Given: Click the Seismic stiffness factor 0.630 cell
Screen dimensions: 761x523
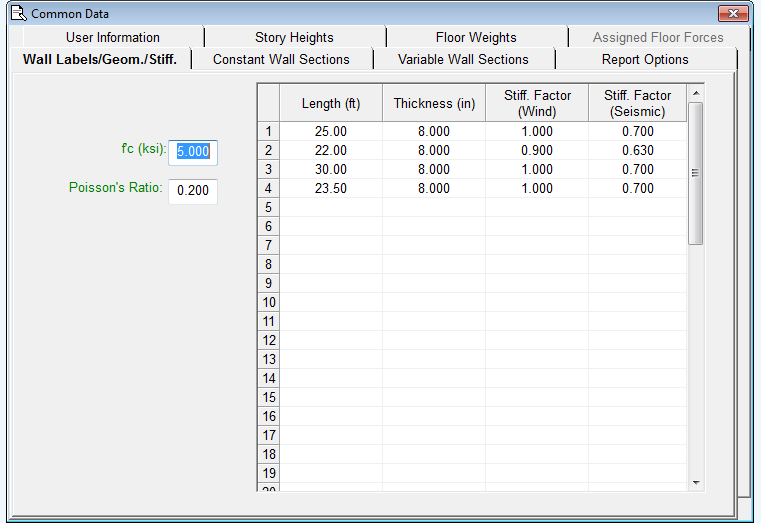Looking at the screenshot, I should (x=637, y=150).
